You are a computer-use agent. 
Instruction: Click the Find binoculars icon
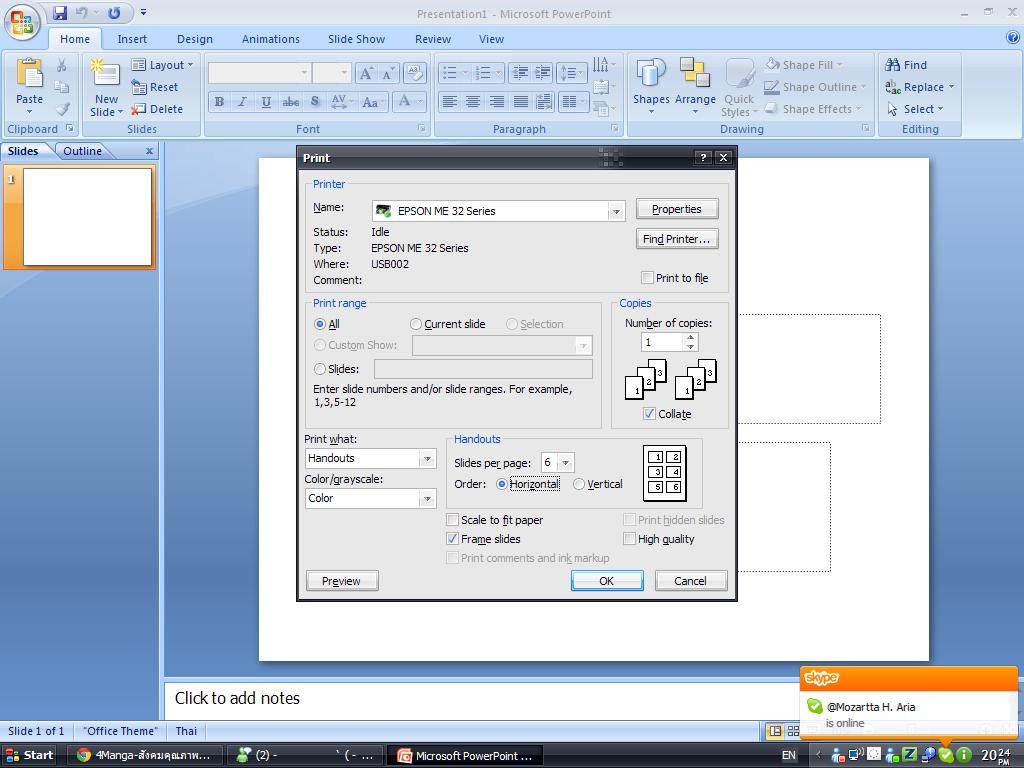892,65
